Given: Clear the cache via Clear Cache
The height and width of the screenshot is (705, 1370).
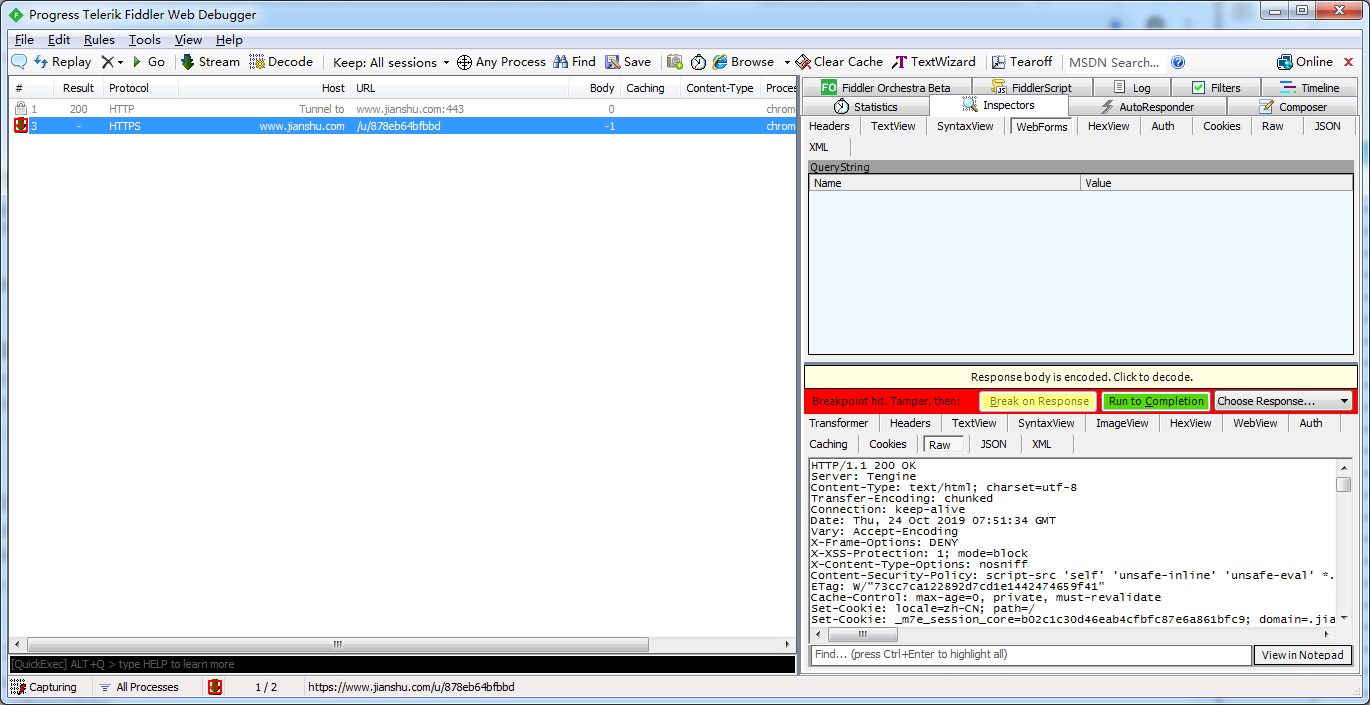Looking at the screenshot, I should 839,62.
